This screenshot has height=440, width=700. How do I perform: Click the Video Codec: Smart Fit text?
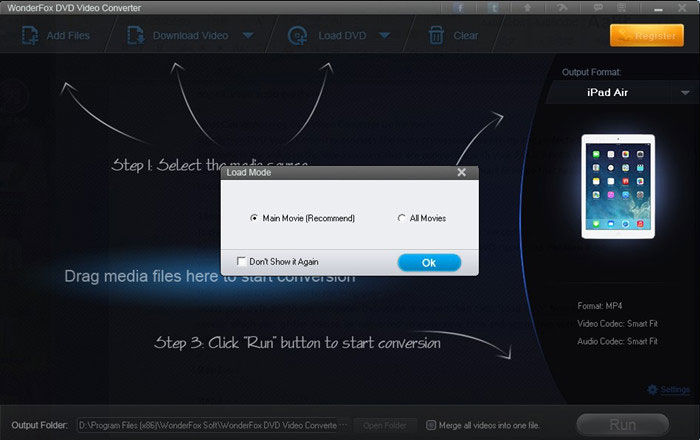(x=617, y=324)
